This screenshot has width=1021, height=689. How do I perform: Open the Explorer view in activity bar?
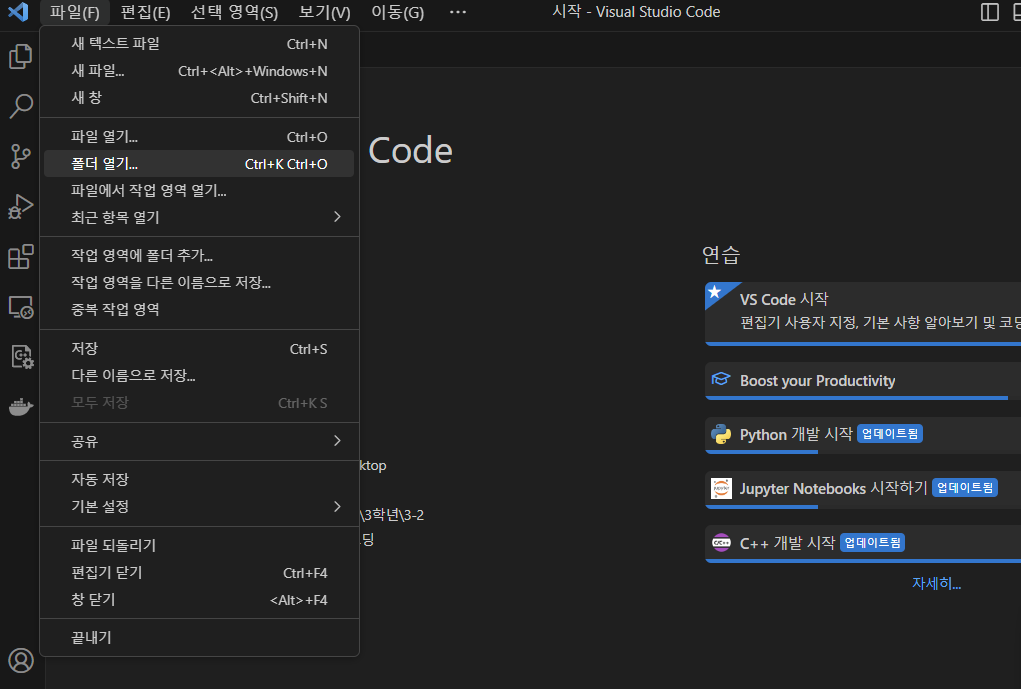(x=21, y=56)
